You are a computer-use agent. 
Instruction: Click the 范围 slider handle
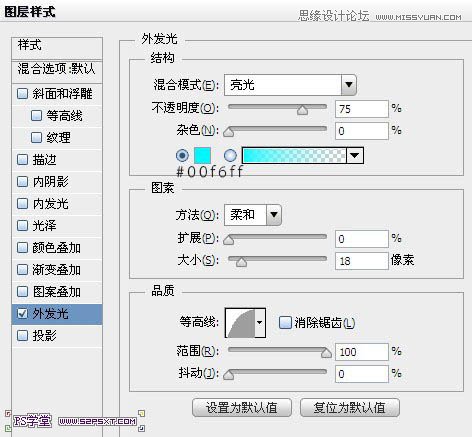point(326,352)
